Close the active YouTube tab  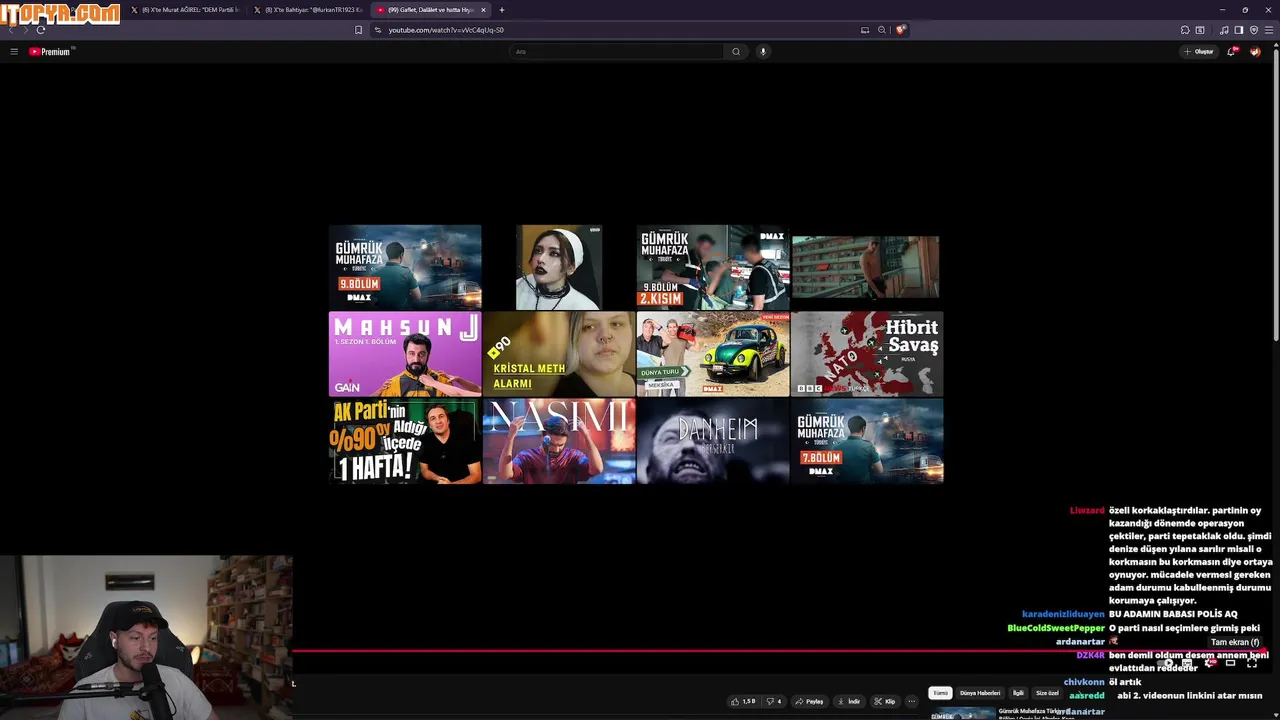[483, 10]
